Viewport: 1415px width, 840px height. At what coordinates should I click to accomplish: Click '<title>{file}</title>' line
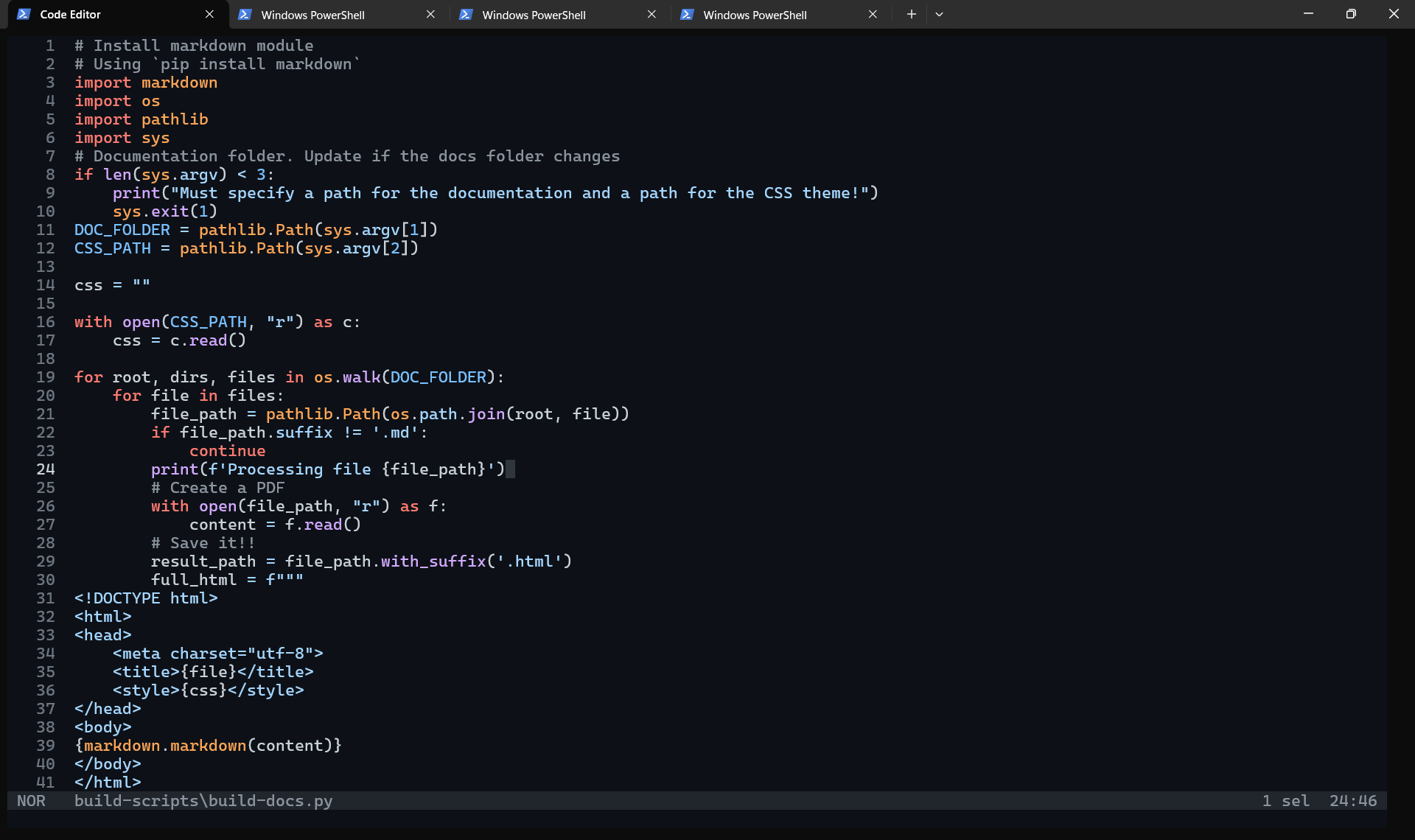213,672
